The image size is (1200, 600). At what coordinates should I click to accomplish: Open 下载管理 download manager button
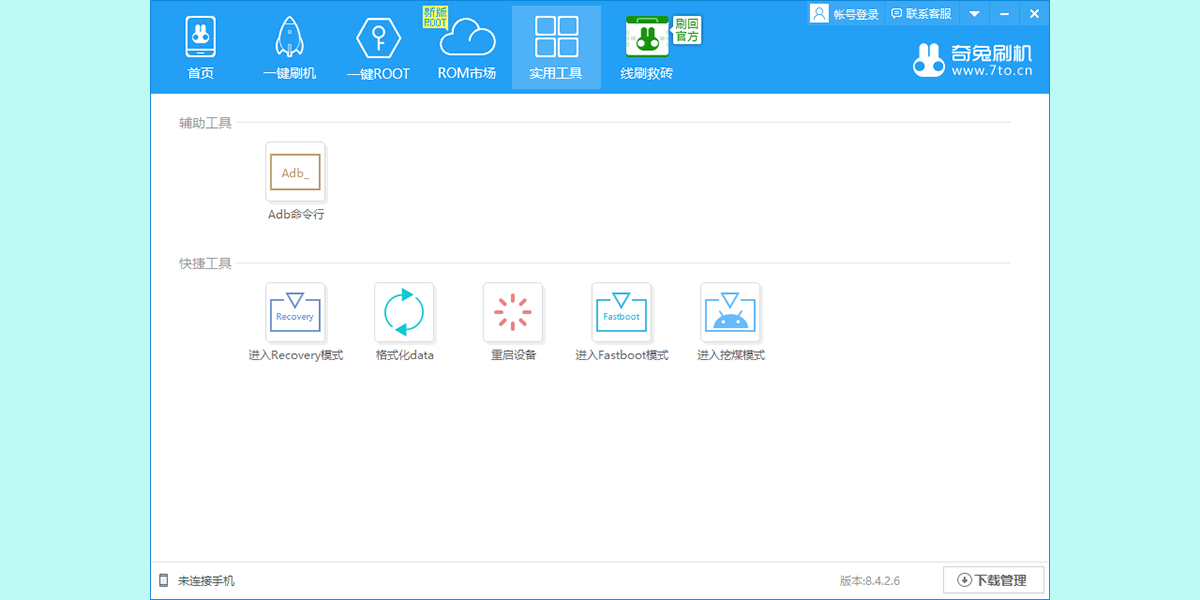coord(992,580)
